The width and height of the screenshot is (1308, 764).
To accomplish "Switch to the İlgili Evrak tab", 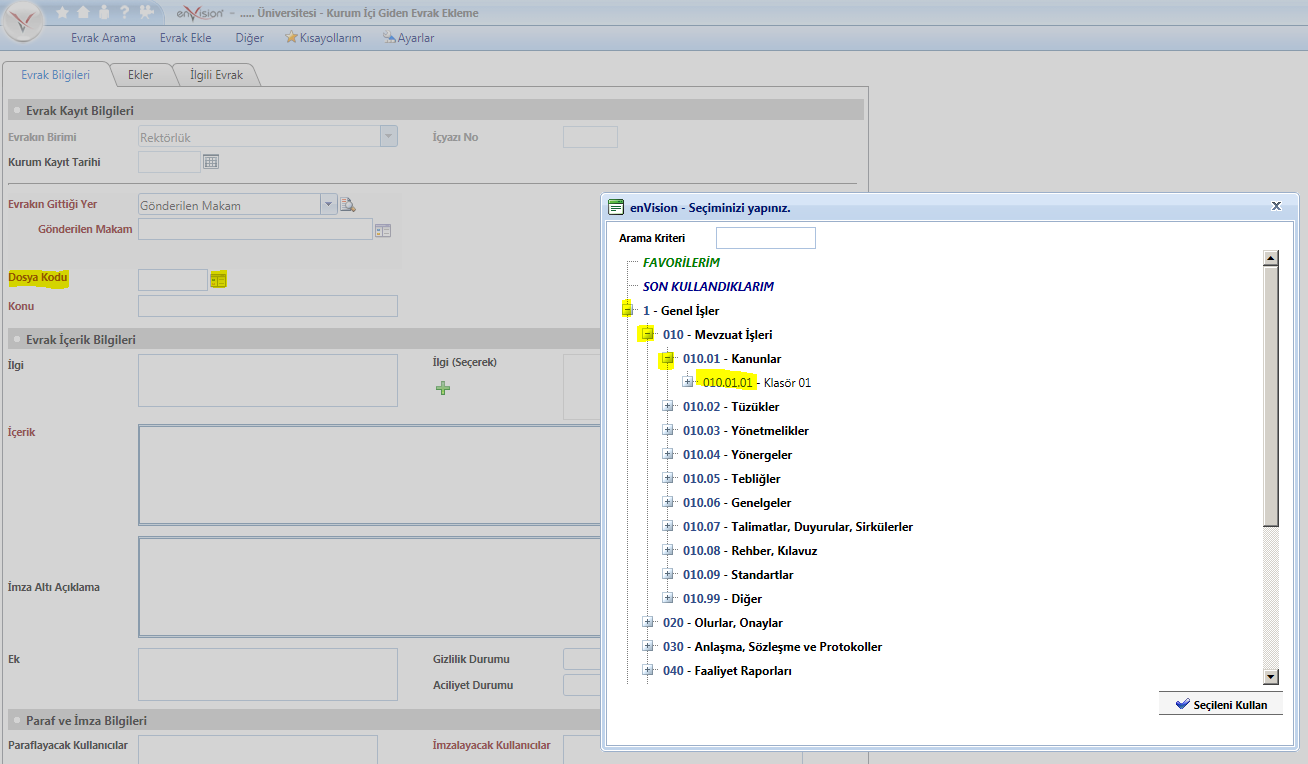I will click(216, 75).
